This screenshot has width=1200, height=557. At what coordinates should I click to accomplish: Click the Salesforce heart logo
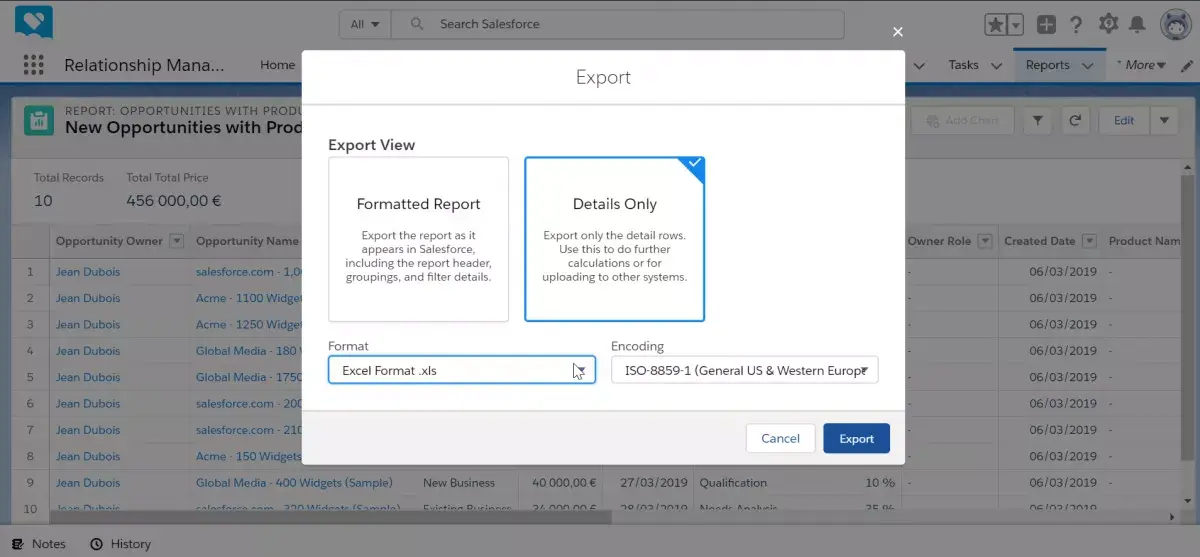34,22
